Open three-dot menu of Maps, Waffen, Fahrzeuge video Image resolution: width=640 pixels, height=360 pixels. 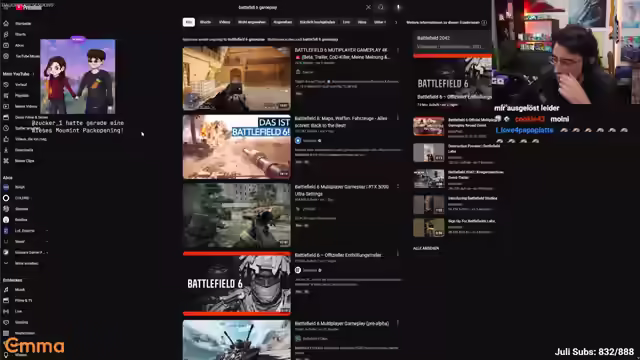click(x=398, y=118)
